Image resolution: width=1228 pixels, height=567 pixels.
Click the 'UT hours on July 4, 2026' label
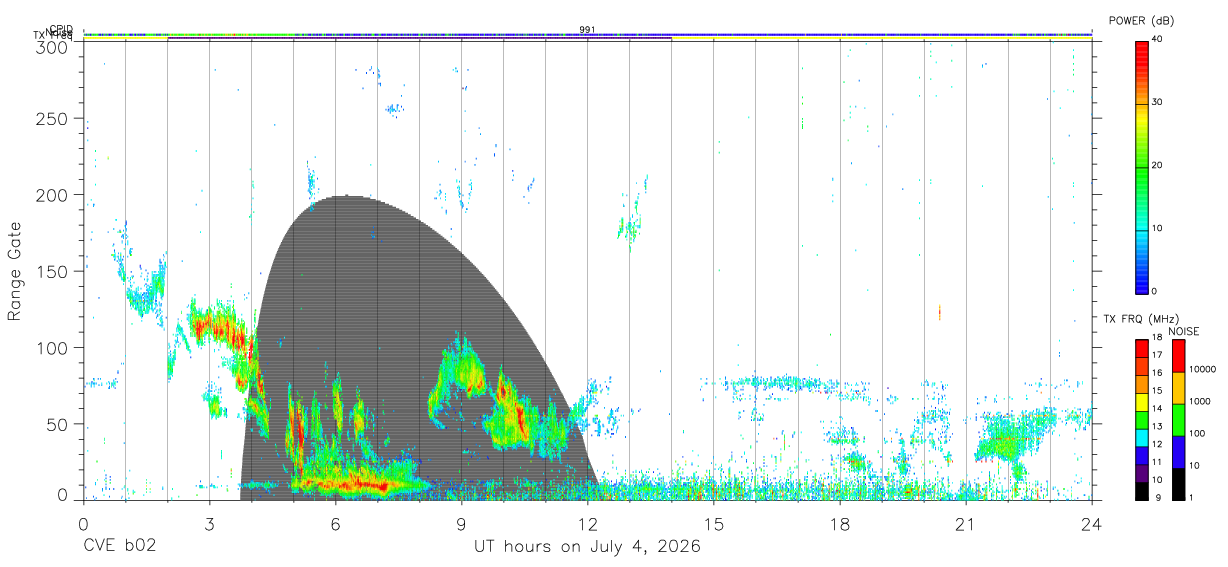(x=587, y=547)
